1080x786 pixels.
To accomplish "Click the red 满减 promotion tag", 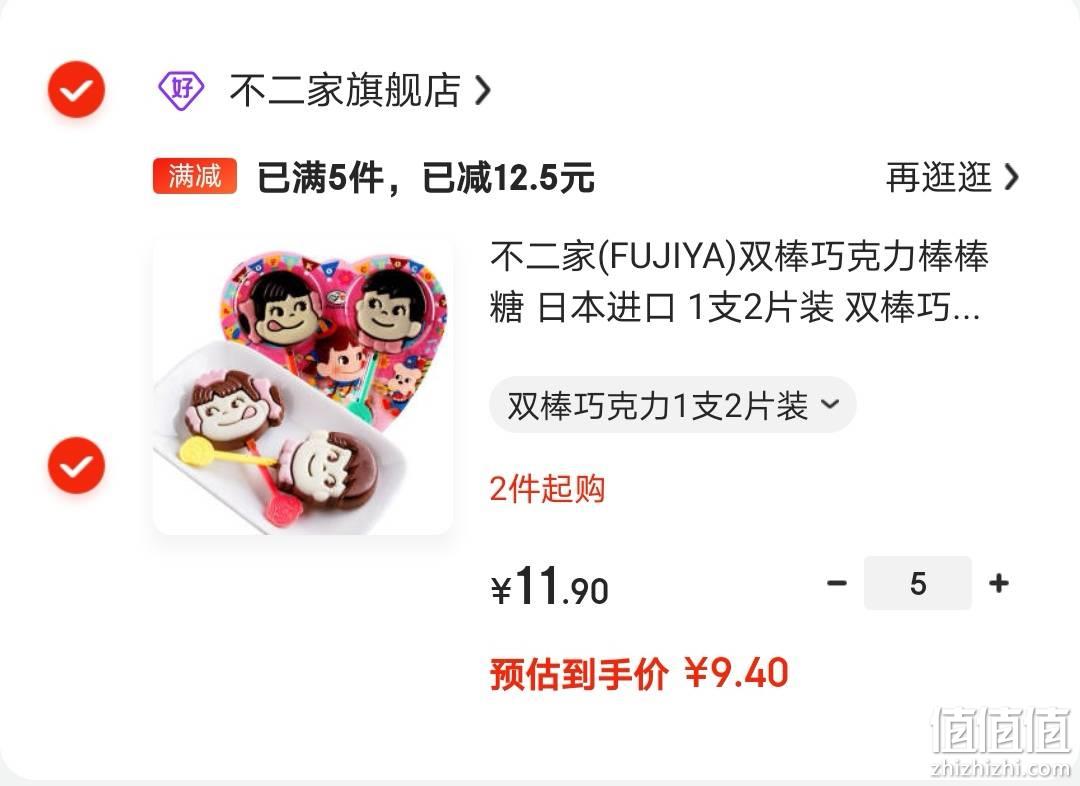I will point(195,176).
